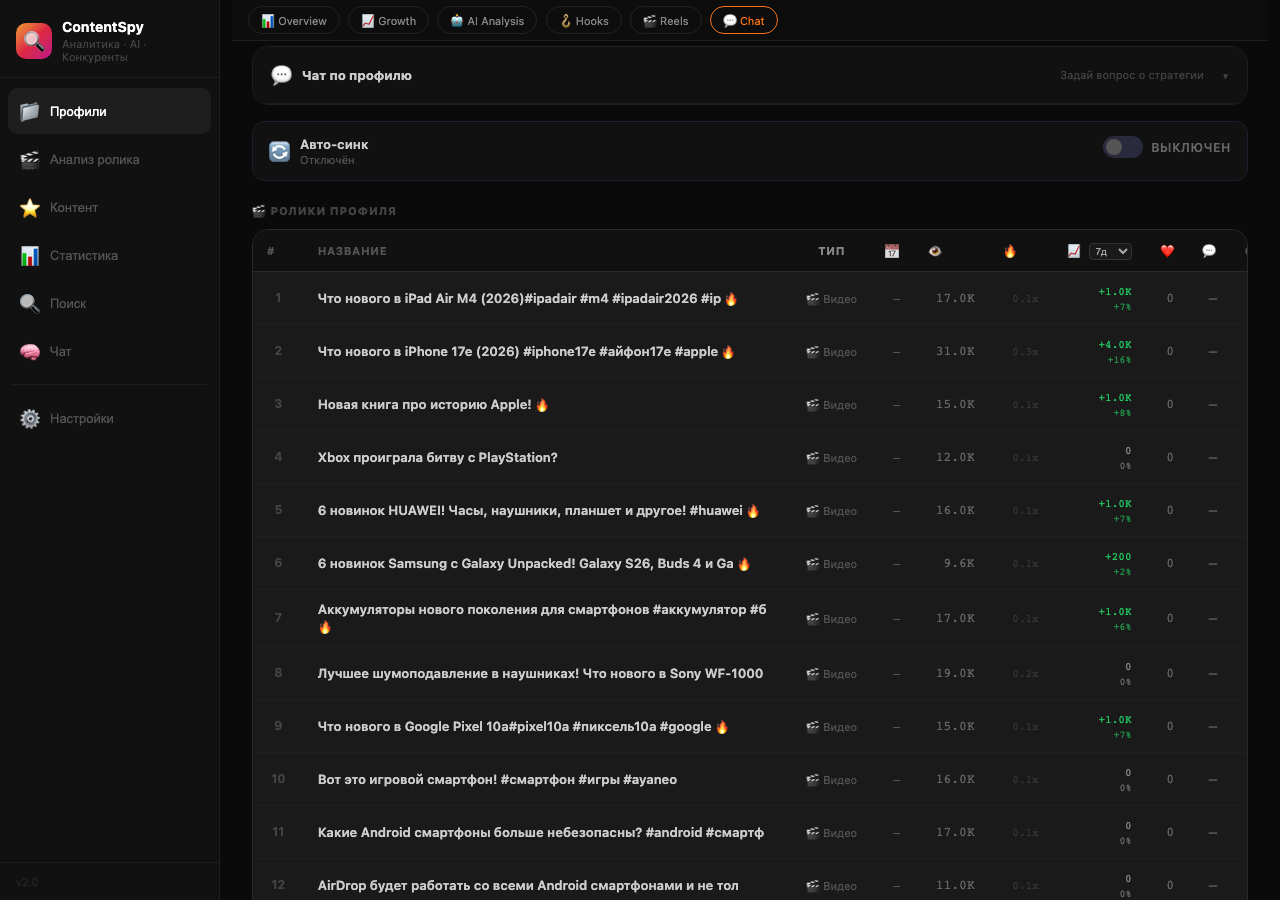
Task: Open the 7д period dropdown
Action: click(x=1110, y=251)
